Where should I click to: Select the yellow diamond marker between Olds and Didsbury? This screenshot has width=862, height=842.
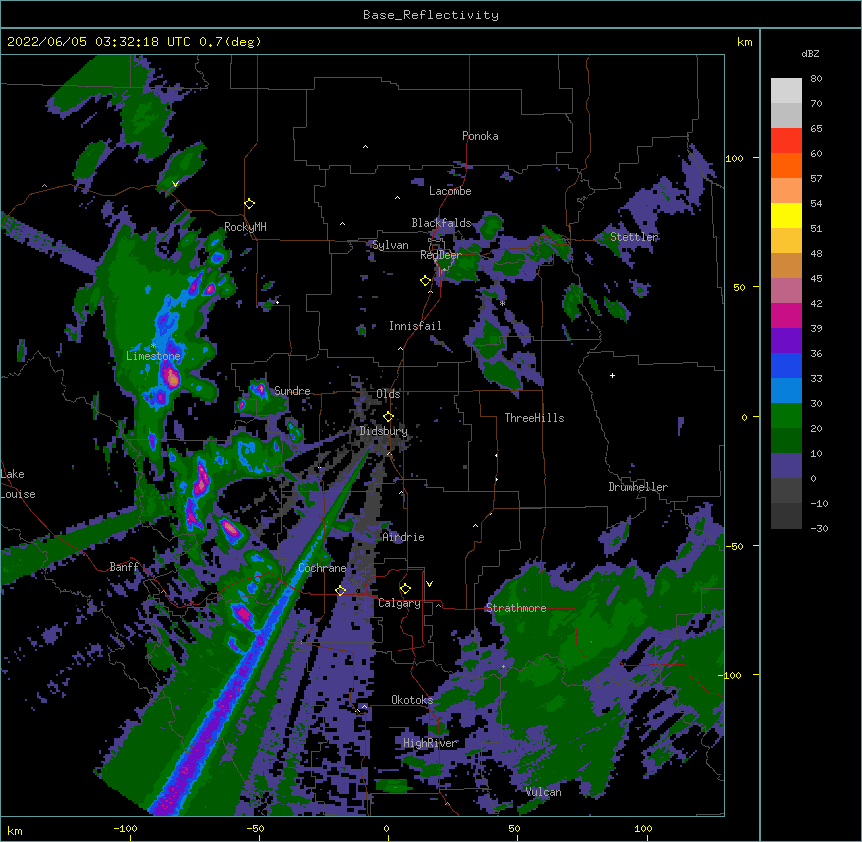click(x=389, y=417)
